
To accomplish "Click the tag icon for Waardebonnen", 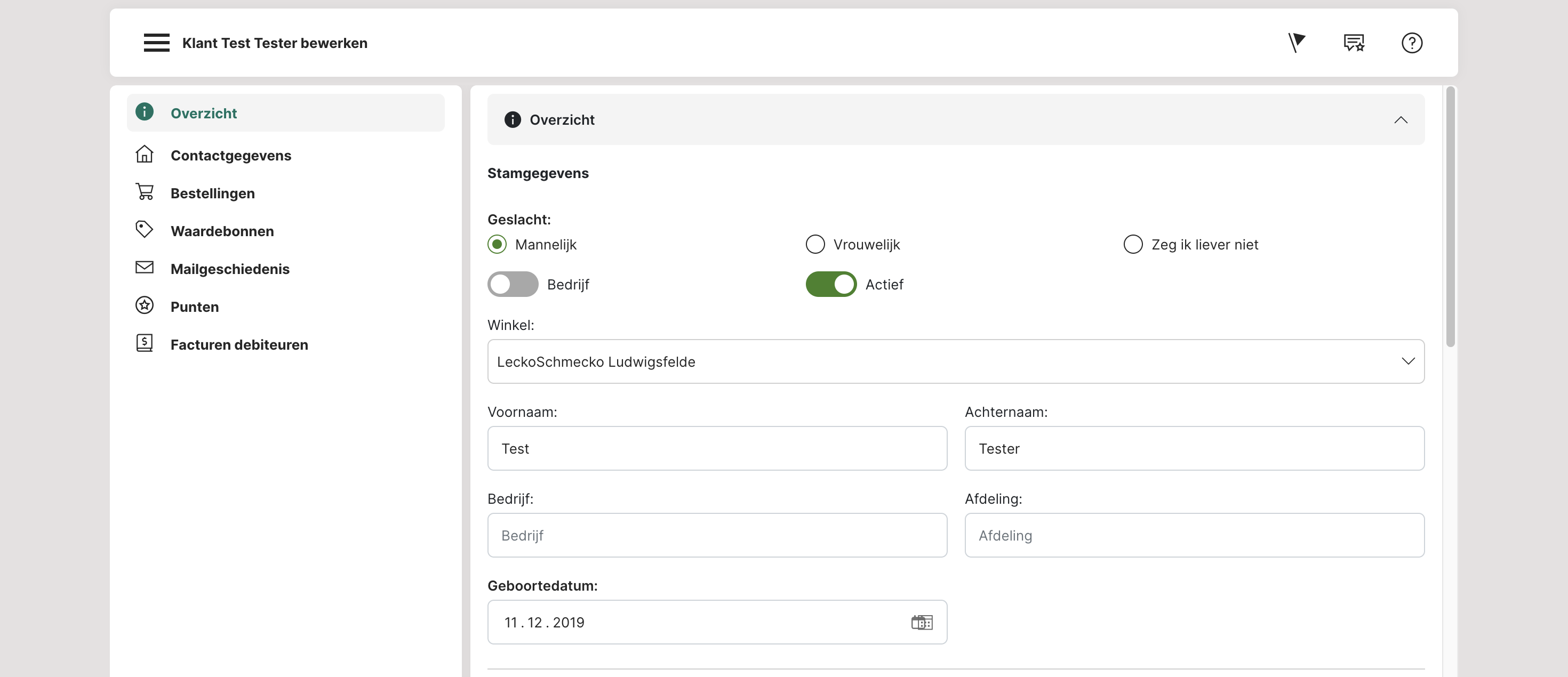I will point(144,230).
